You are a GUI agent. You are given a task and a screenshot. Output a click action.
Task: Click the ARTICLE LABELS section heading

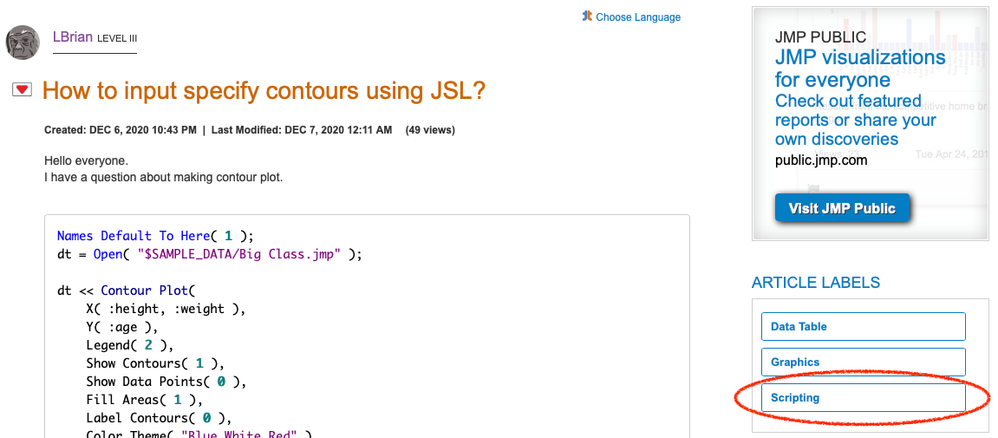point(816,283)
